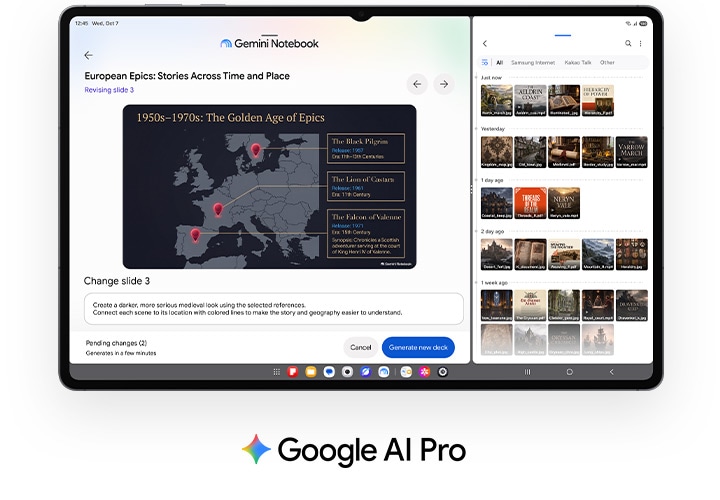Open the three-dot more options menu

(641, 44)
